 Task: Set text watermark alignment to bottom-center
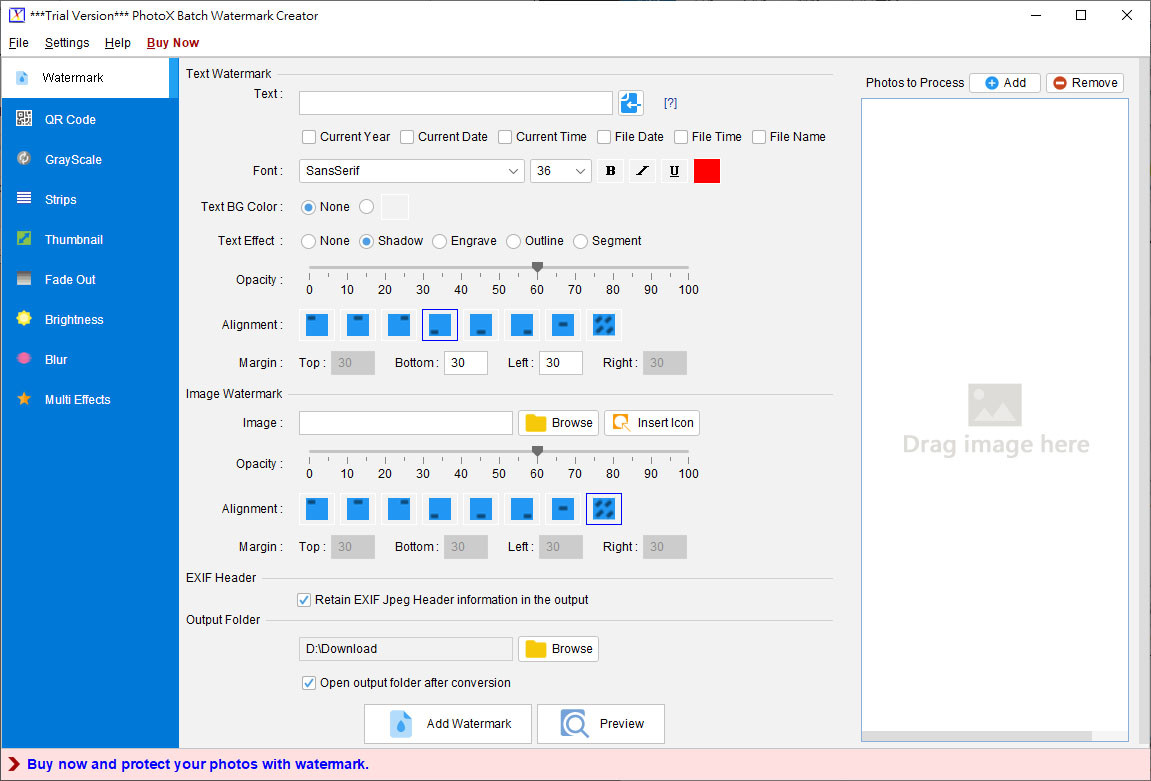point(481,324)
